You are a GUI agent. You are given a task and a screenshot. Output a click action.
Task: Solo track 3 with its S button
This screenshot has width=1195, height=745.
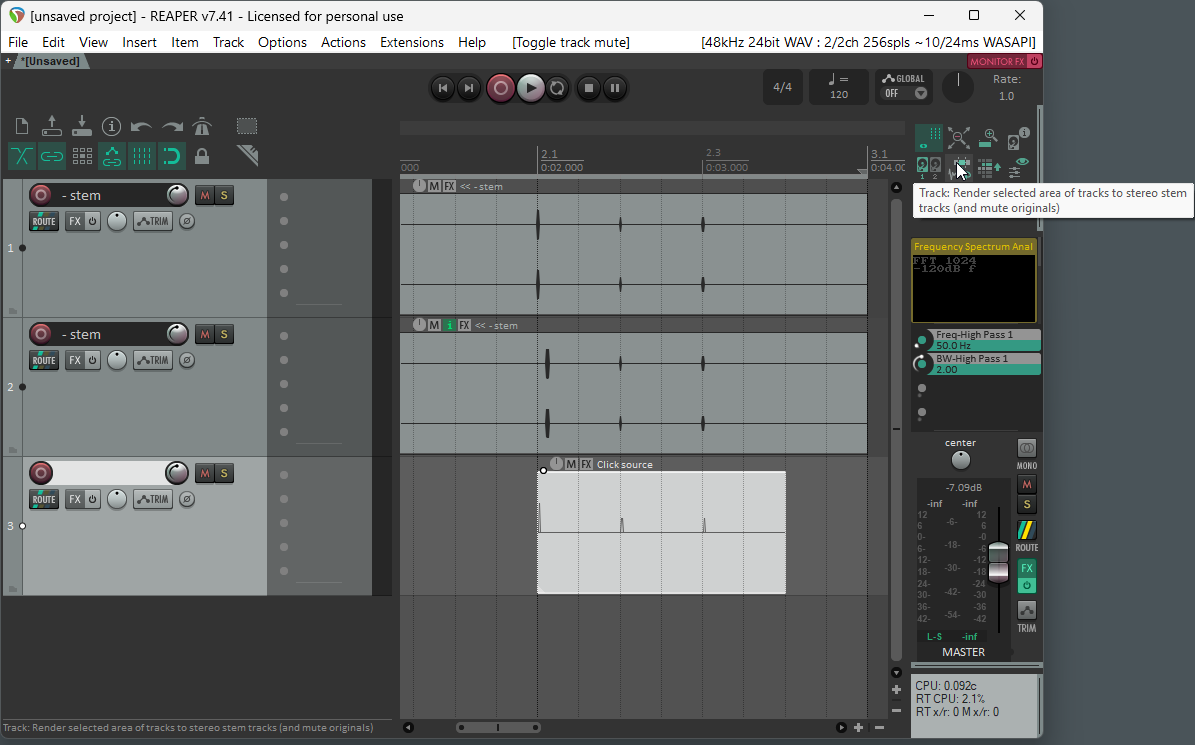click(x=224, y=473)
